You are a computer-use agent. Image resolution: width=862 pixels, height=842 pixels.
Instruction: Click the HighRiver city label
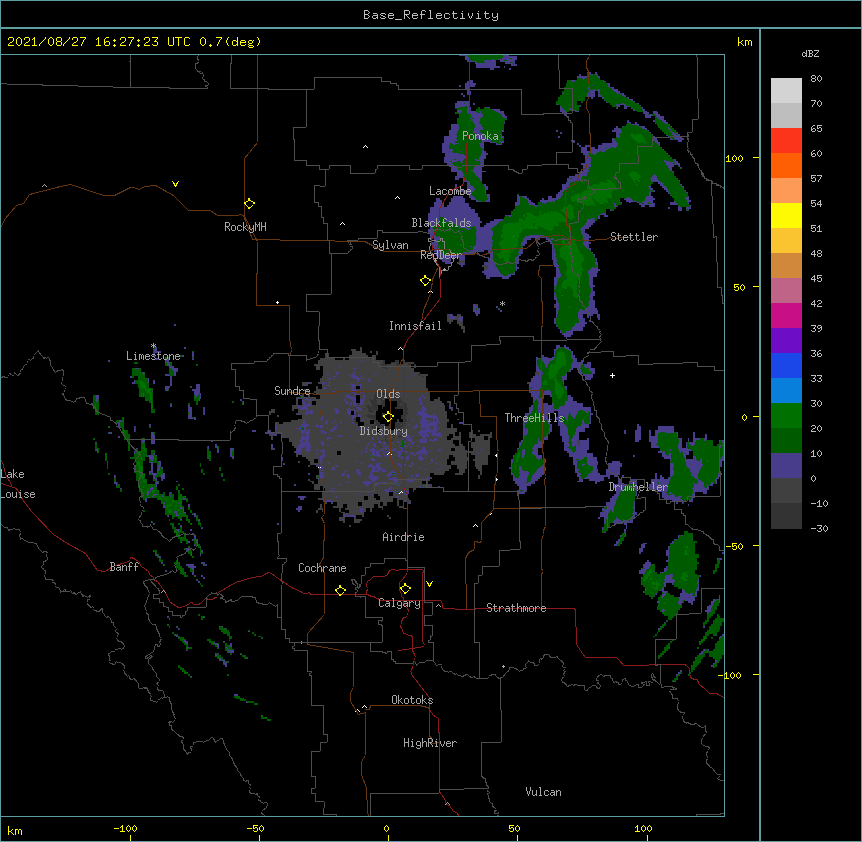pos(430,743)
